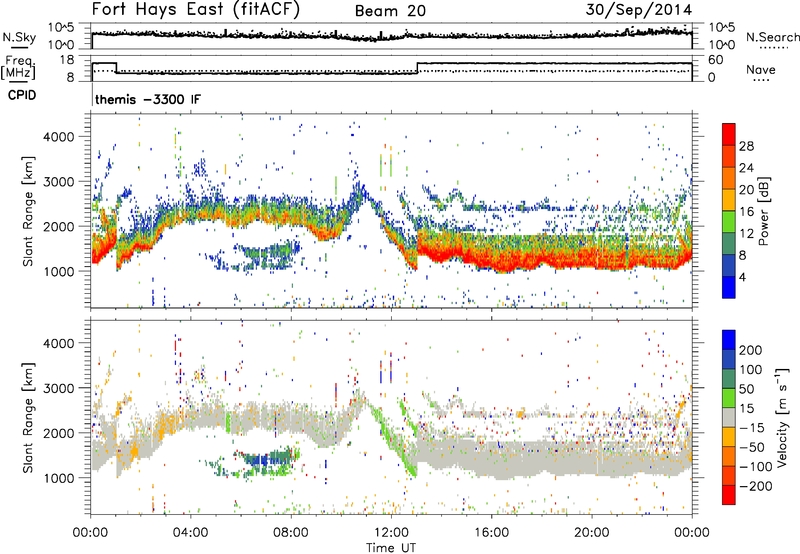Click the '-100' value on Velocity colorbar

pos(756,467)
